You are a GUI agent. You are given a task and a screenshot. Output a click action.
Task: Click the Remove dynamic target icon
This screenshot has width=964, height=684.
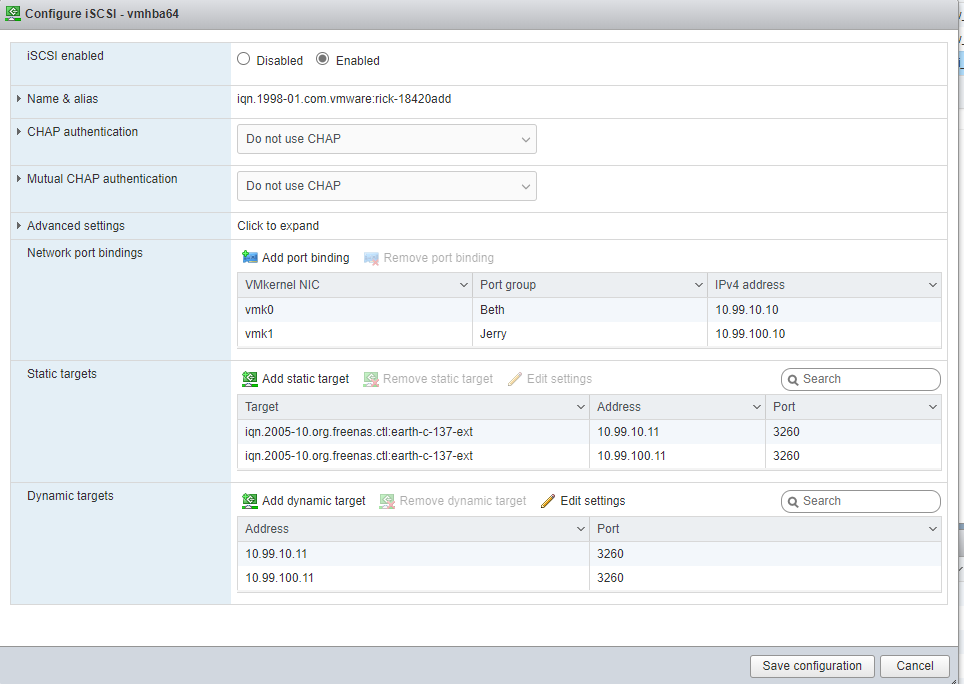click(x=387, y=501)
